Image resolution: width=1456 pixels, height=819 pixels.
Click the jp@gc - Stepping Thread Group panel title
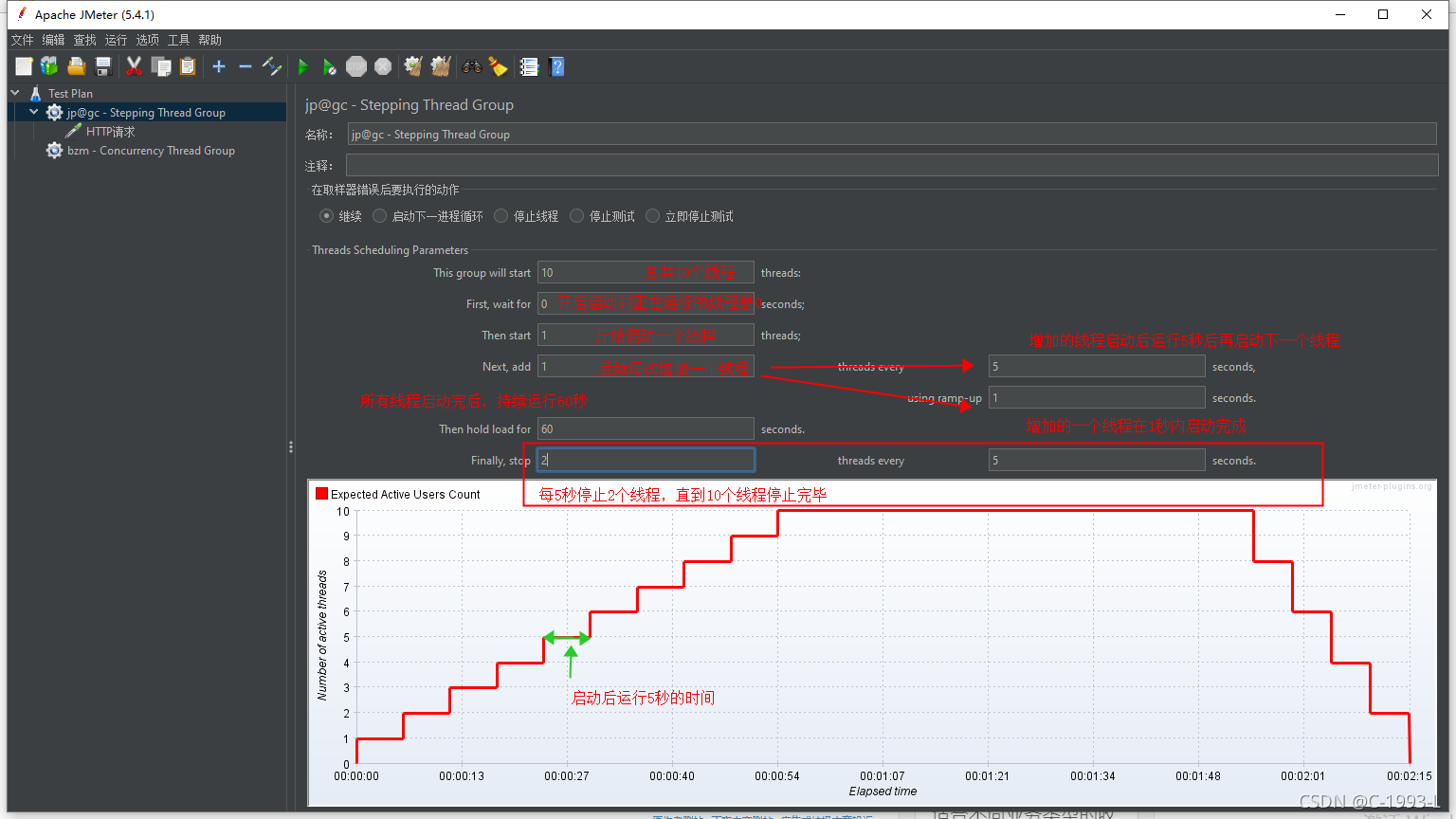[409, 104]
